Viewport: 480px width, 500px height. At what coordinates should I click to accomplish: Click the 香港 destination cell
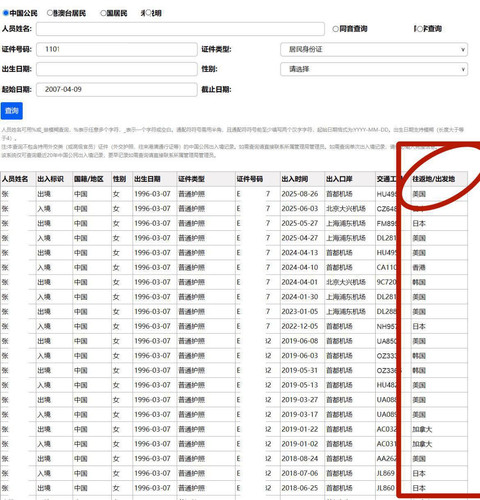coord(419,267)
